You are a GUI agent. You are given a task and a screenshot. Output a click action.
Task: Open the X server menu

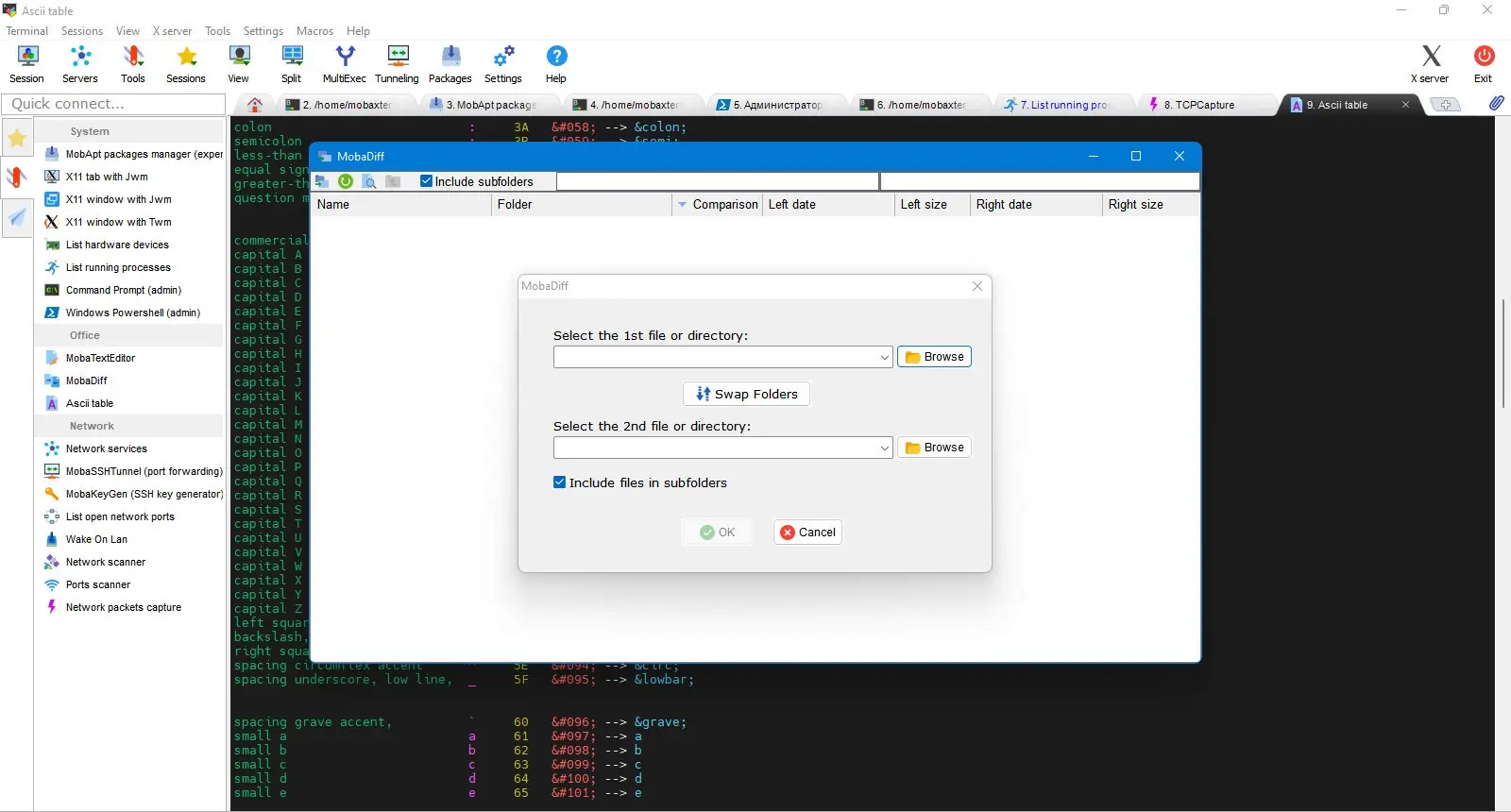click(172, 31)
